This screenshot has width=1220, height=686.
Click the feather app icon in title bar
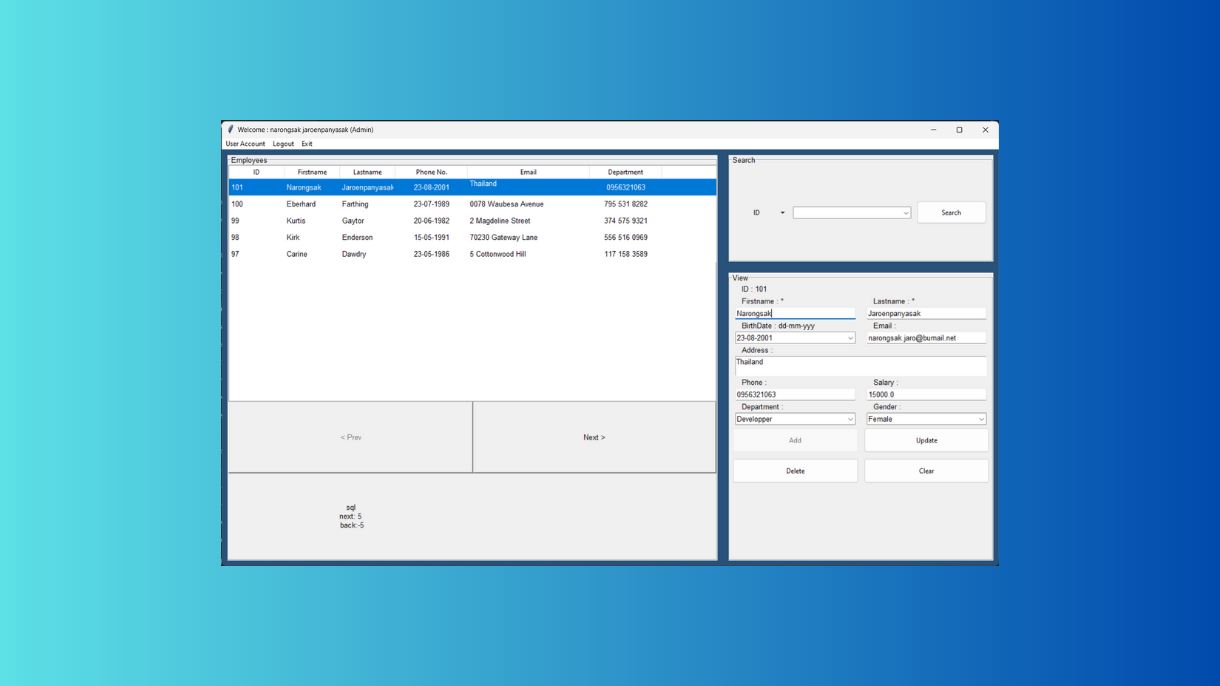pos(230,129)
